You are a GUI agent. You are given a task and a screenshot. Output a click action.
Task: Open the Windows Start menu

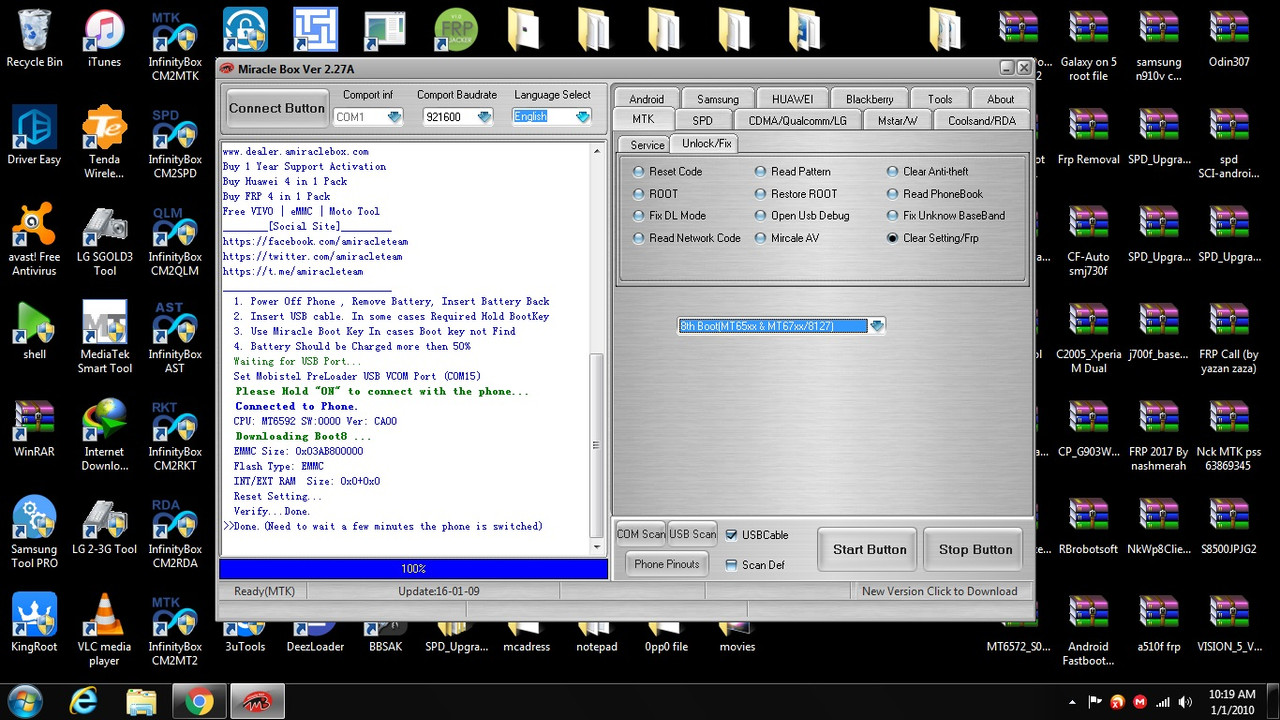pos(24,702)
